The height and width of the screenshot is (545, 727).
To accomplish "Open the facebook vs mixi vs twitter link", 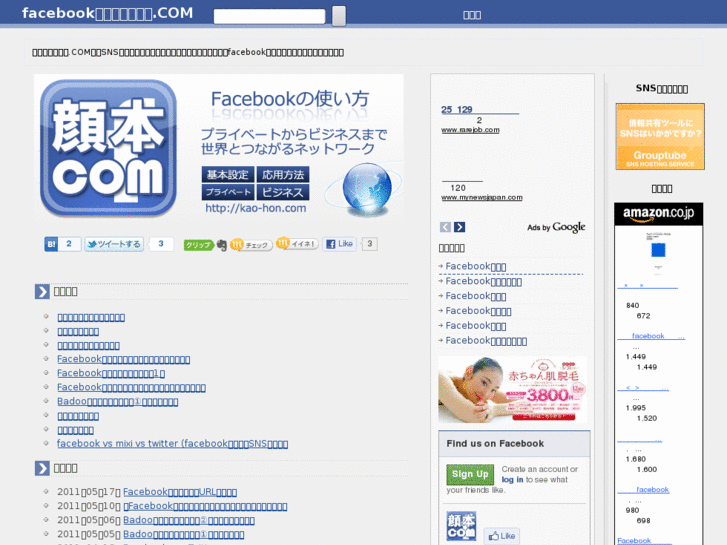I will coord(172,444).
